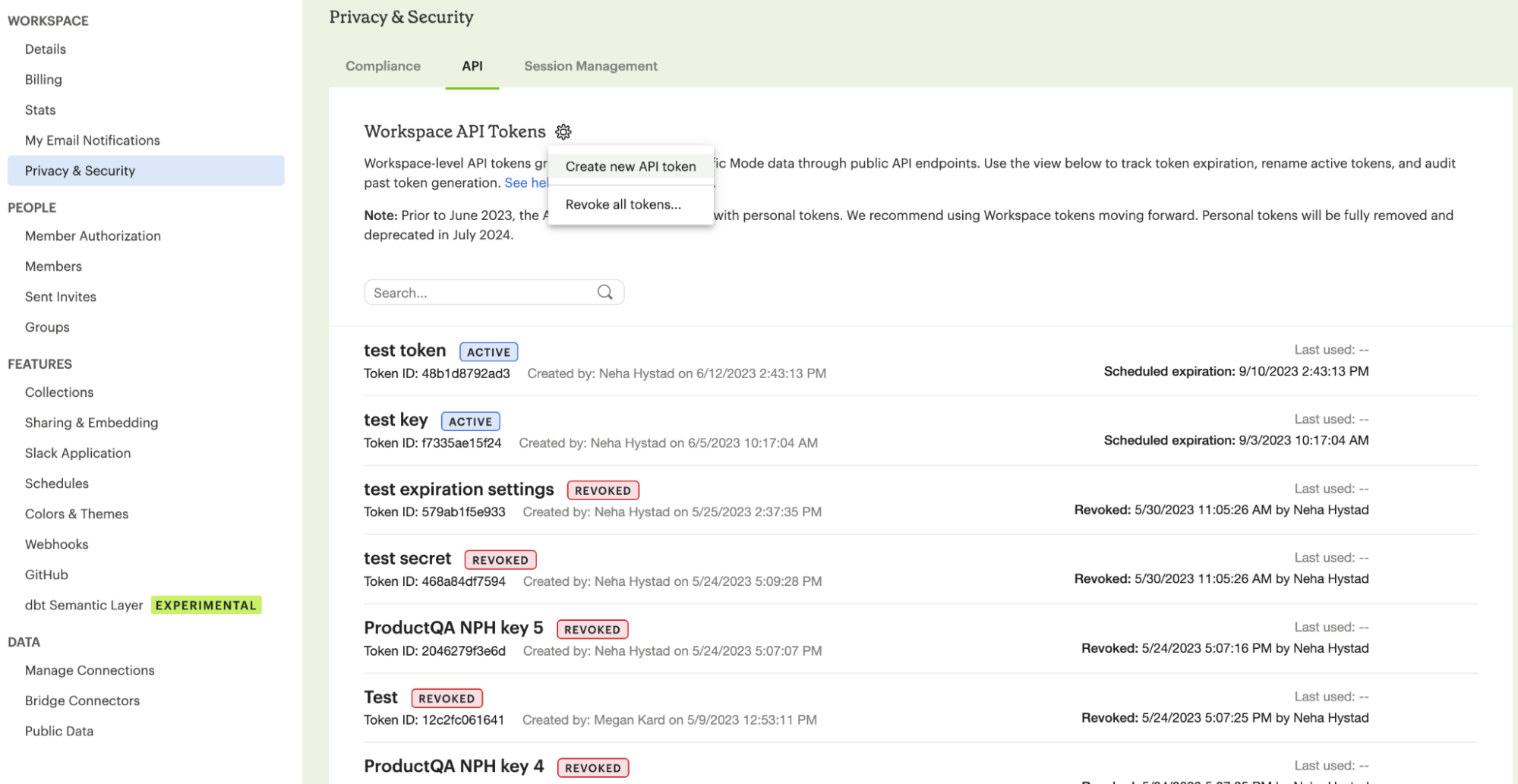This screenshot has height=784, width=1518.
Task: Click Token ID 468a84df7594
Action: (x=434, y=581)
